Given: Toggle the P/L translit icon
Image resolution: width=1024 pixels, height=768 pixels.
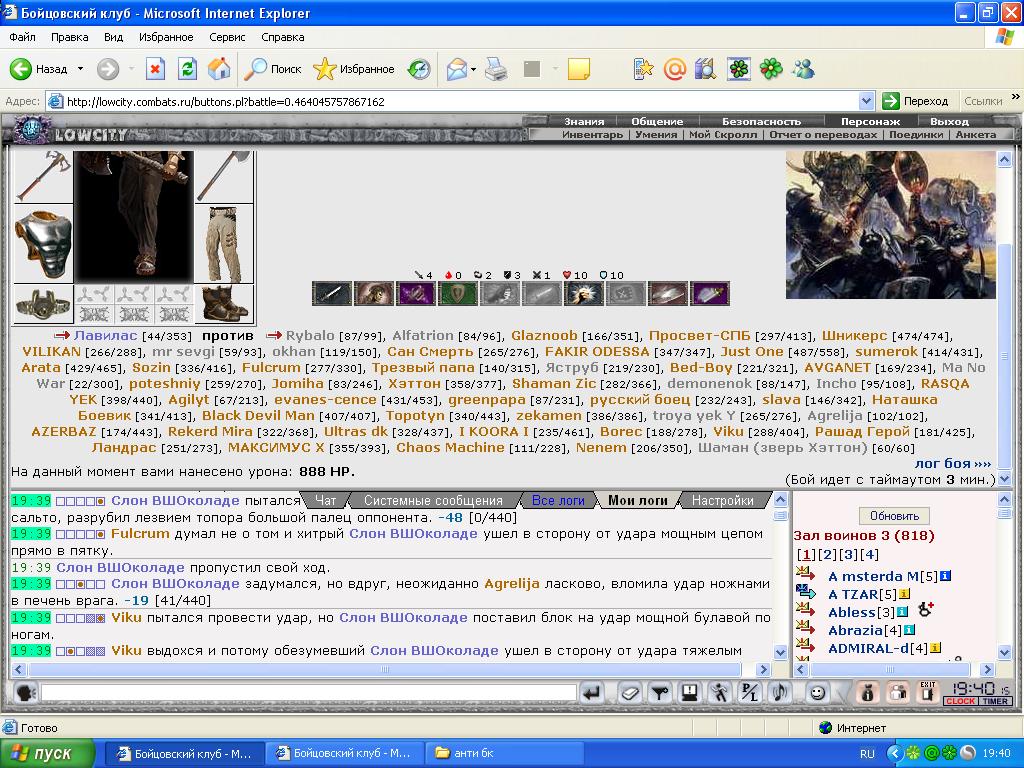Looking at the screenshot, I should (750, 692).
